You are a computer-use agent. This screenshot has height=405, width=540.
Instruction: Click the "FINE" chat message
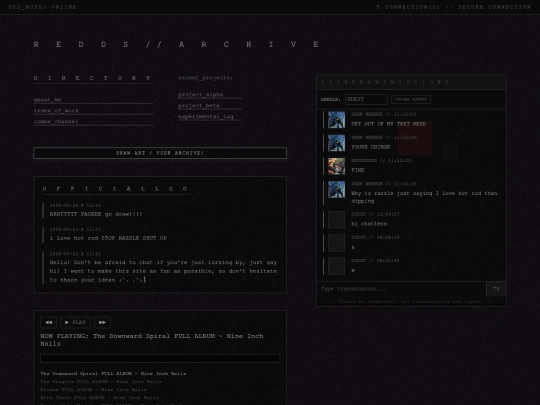pos(357,170)
